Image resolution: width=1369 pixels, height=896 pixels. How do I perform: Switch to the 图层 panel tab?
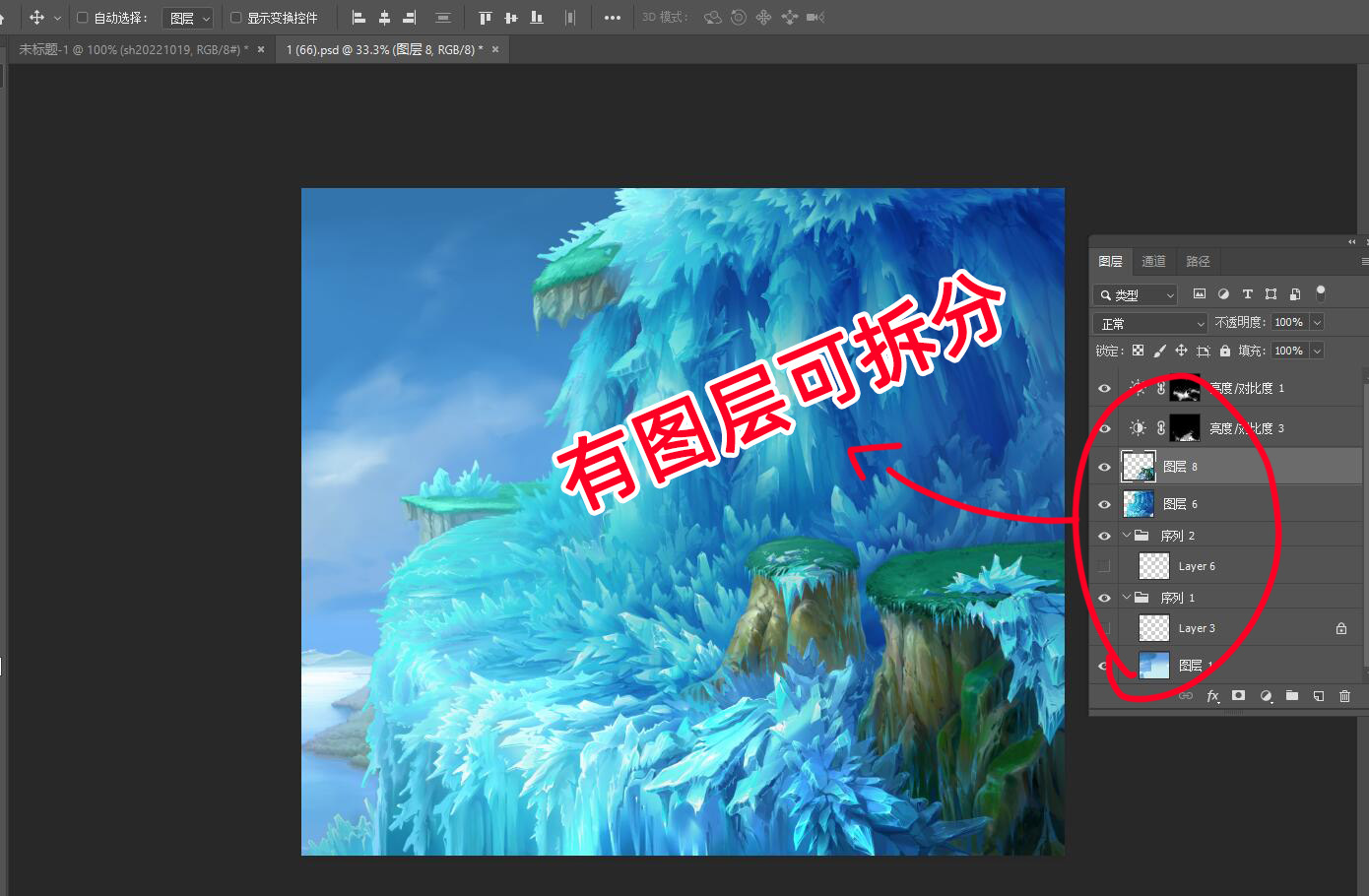pos(1111,261)
